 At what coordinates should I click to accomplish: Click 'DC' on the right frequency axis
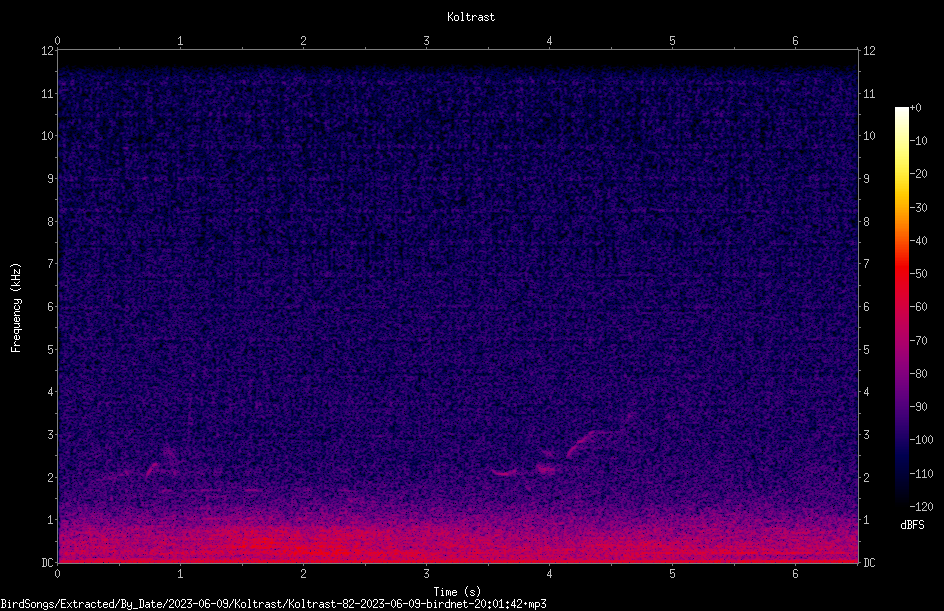click(x=869, y=563)
